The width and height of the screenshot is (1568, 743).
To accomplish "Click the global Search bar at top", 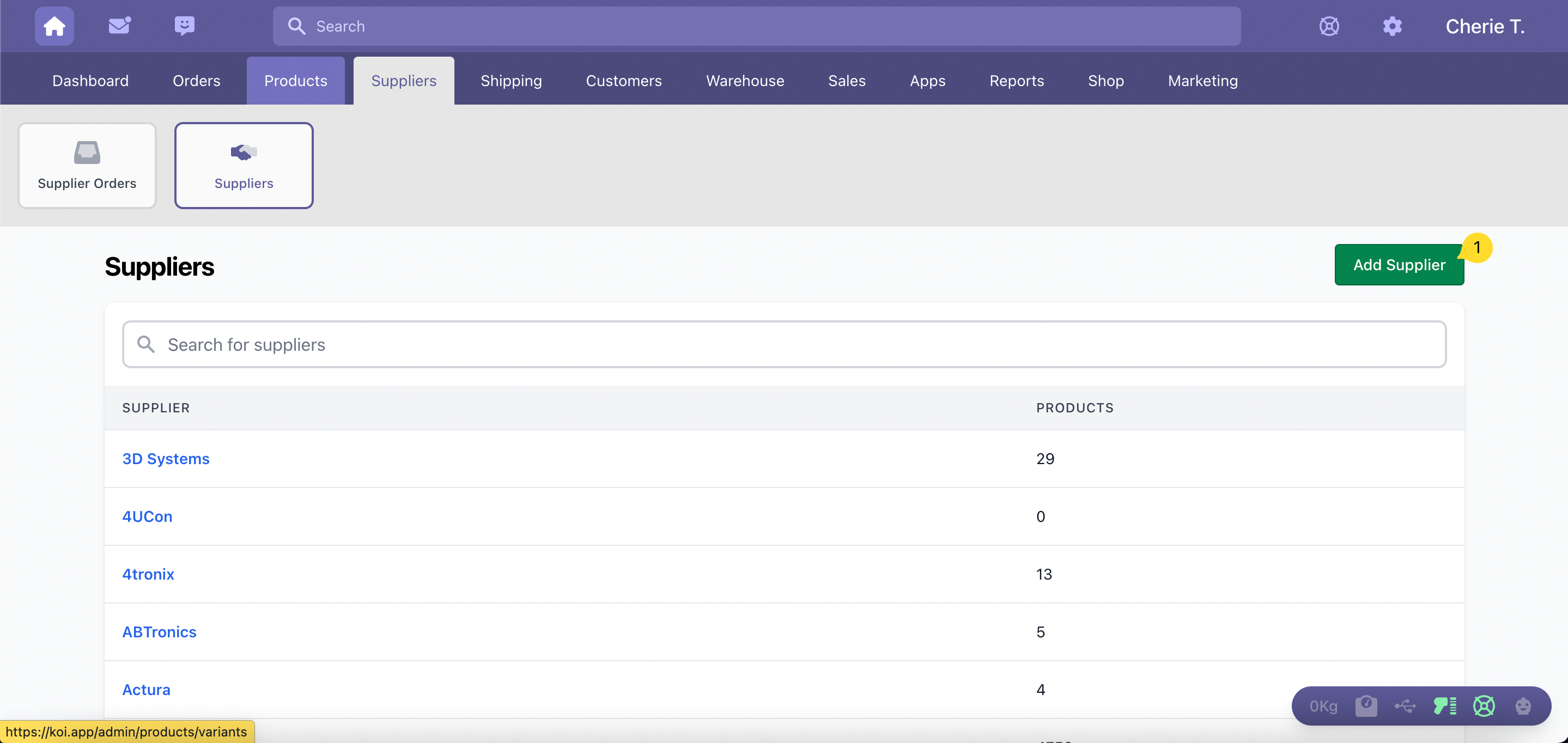I will point(756,26).
